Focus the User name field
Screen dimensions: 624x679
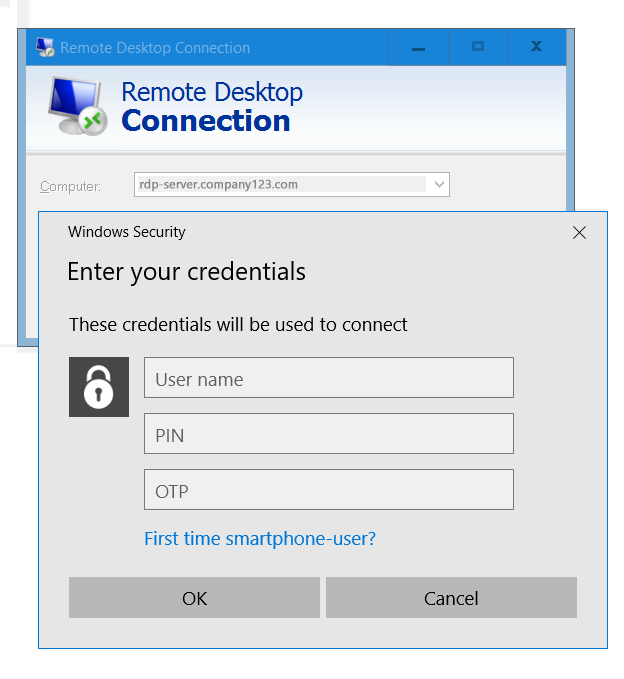(x=329, y=378)
